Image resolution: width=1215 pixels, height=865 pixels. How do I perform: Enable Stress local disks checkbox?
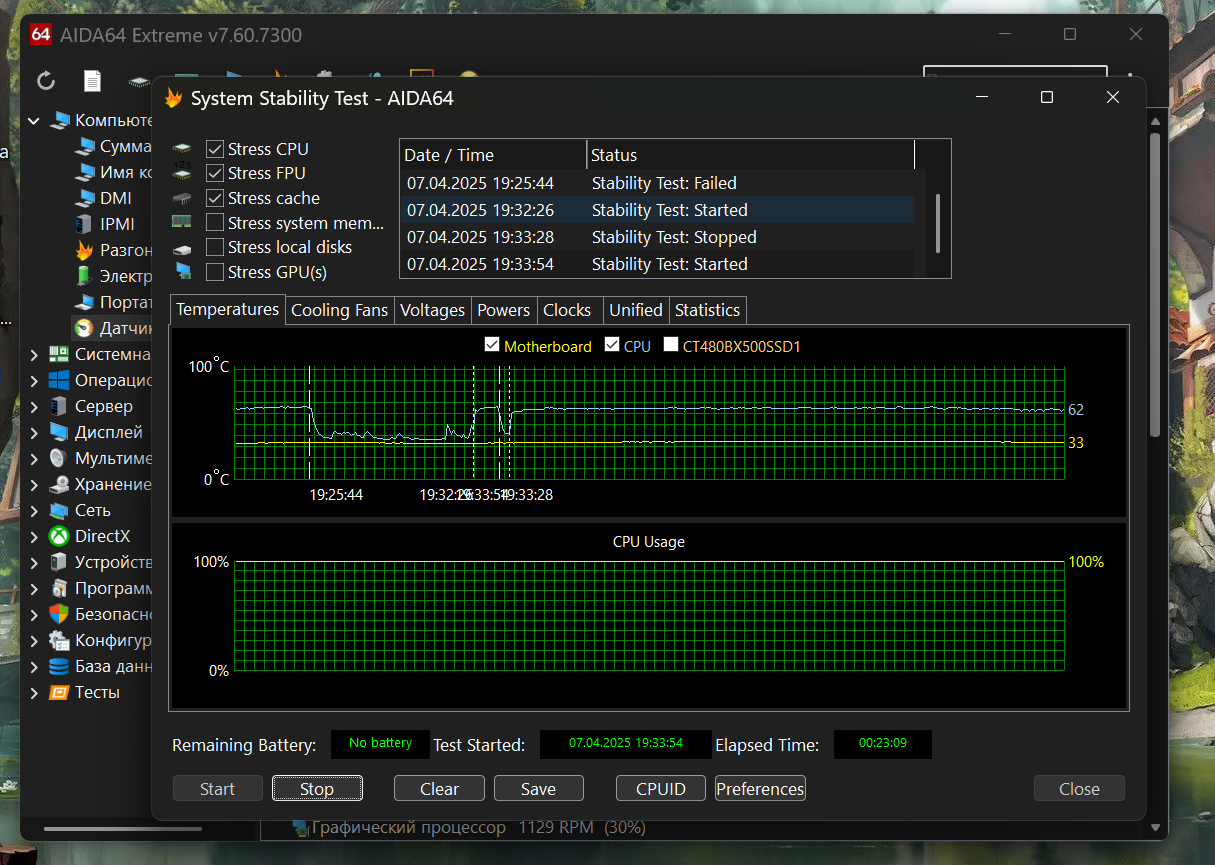215,247
